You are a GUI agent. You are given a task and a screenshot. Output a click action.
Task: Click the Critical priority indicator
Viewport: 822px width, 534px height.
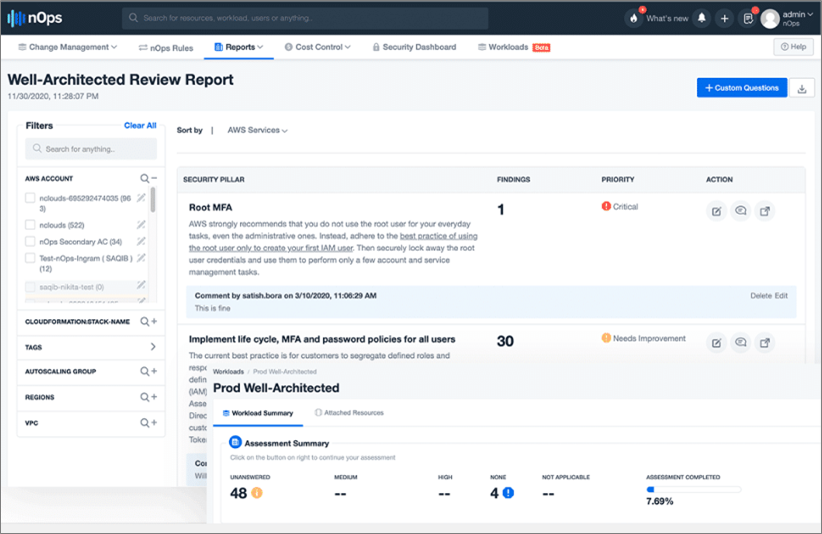[620, 206]
